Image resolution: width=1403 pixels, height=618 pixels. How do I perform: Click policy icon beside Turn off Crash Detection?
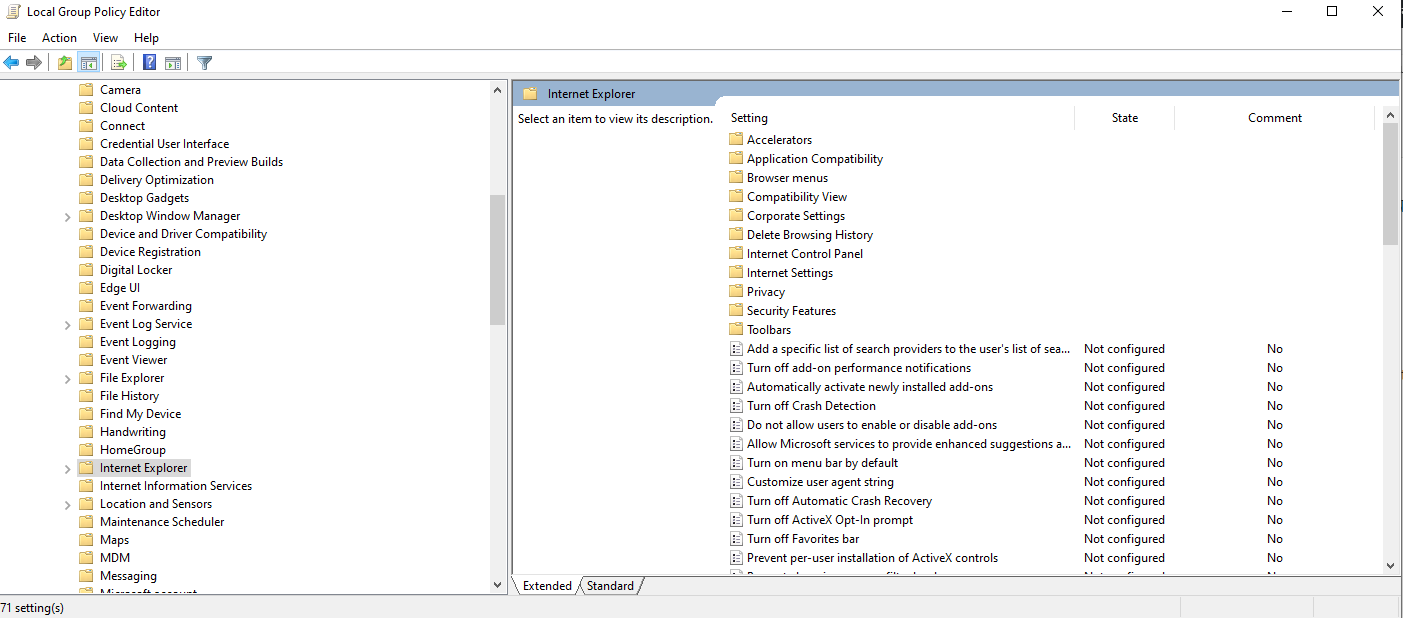tap(736, 406)
